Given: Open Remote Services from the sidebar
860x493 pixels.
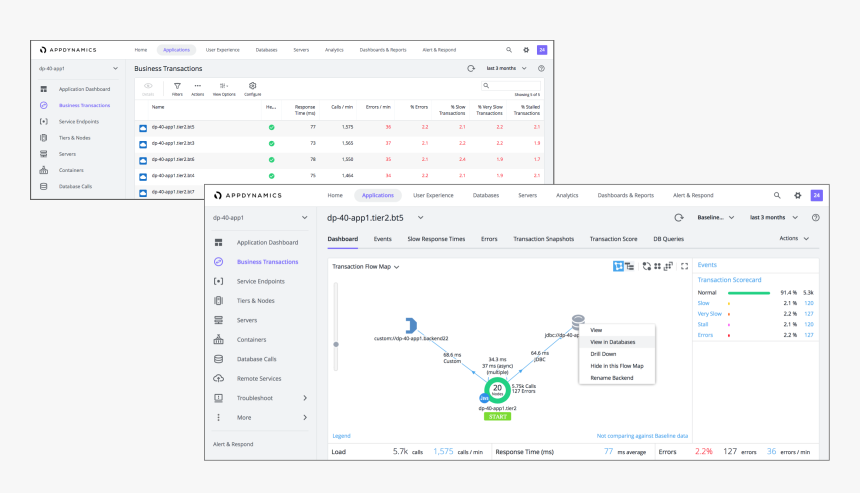Looking at the screenshot, I should pyautogui.click(x=259, y=379).
